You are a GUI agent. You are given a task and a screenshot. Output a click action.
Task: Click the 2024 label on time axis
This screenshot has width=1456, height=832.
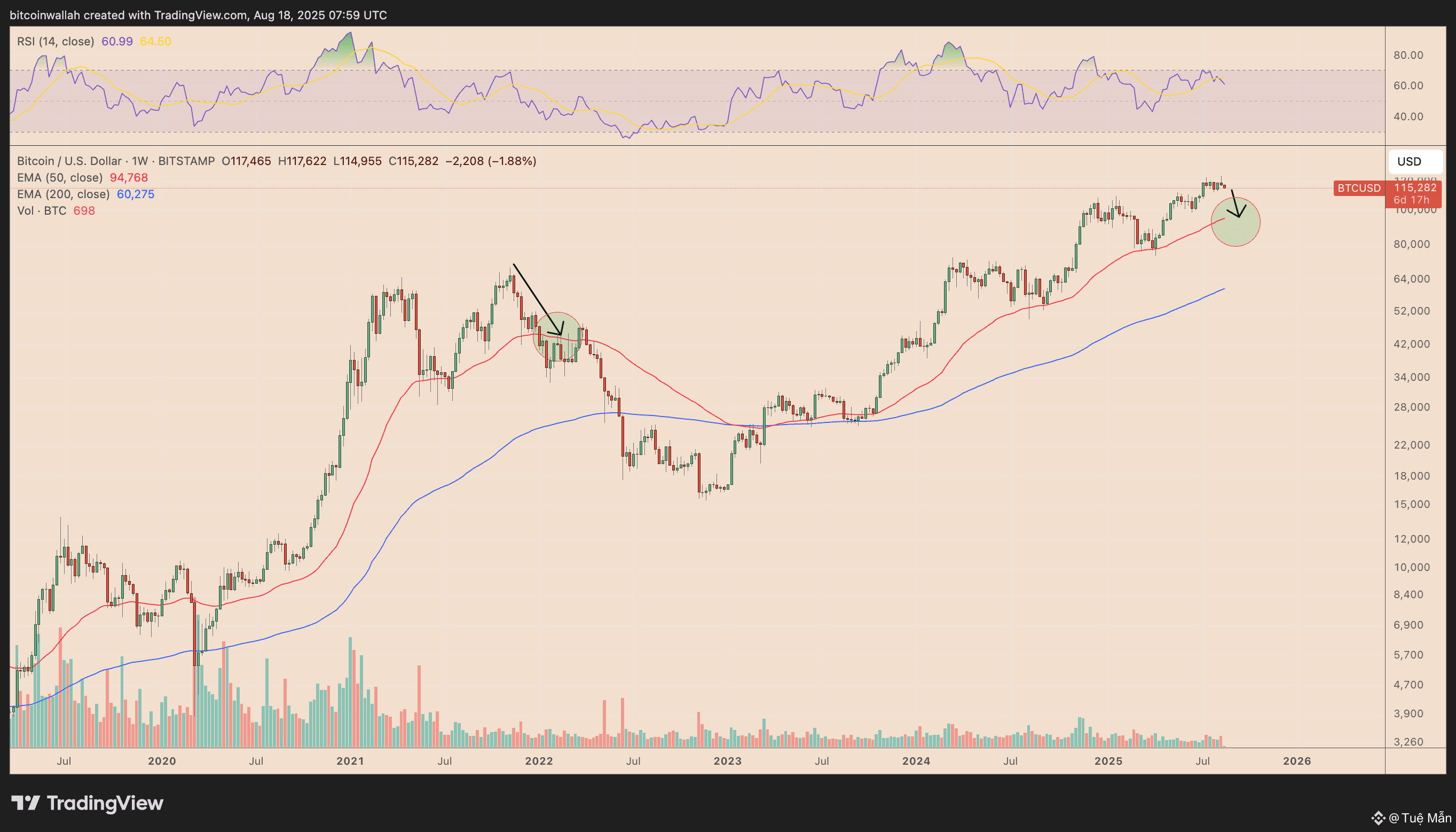[x=916, y=761]
